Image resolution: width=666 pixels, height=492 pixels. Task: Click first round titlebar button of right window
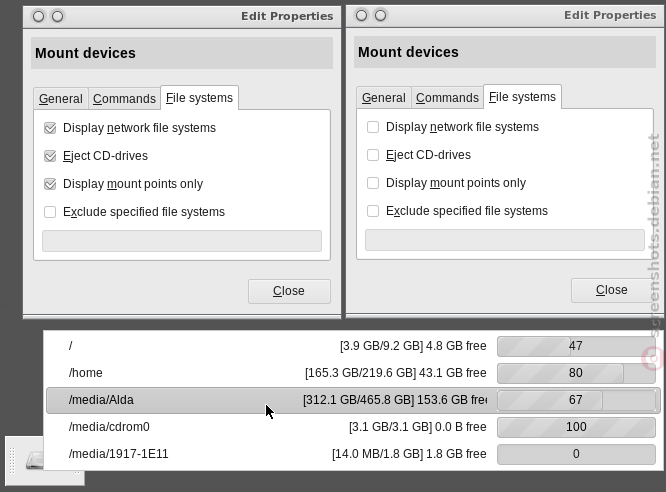coord(361,16)
